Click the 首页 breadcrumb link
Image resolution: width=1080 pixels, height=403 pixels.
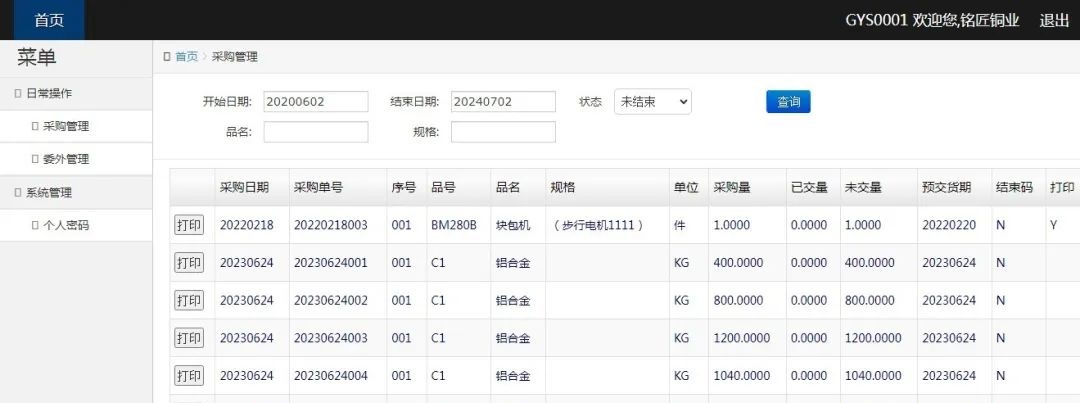pos(186,57)
